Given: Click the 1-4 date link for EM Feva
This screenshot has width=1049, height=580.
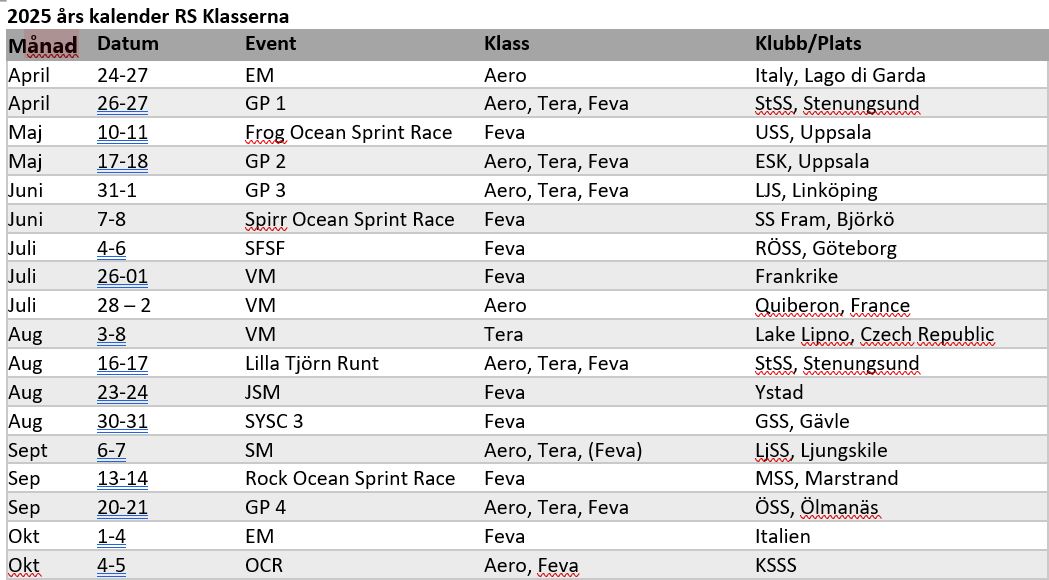Looking at the screenshot, I should pos(112,536).
